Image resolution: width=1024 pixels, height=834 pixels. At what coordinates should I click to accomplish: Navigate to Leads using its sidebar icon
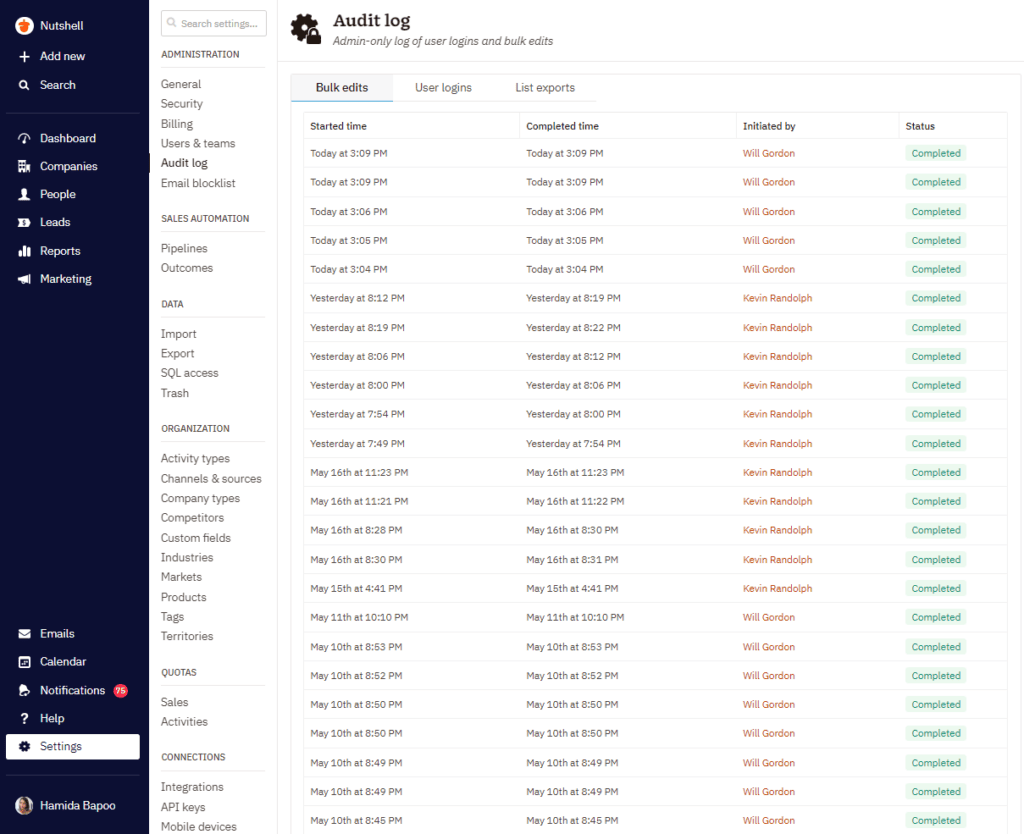click(23, 222)
